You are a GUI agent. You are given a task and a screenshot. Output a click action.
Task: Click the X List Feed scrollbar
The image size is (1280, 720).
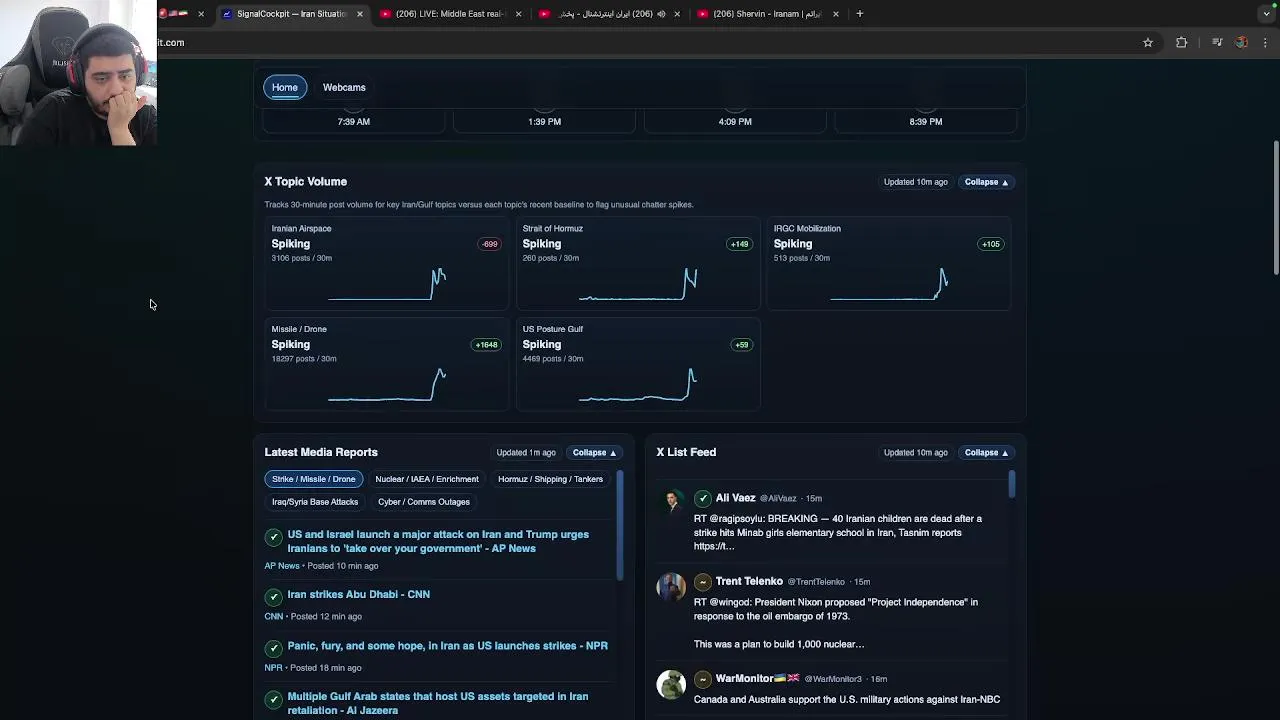pyautogui.click(x=1012, y=484)
